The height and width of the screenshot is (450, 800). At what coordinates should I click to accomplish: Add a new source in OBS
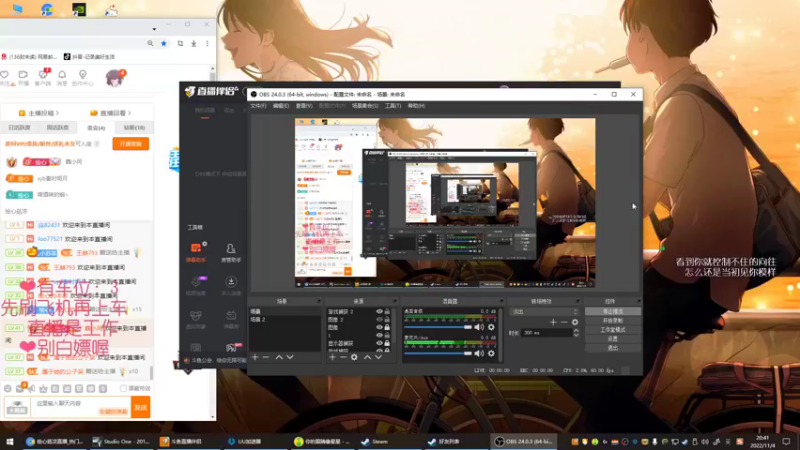[x=333, y=357]
